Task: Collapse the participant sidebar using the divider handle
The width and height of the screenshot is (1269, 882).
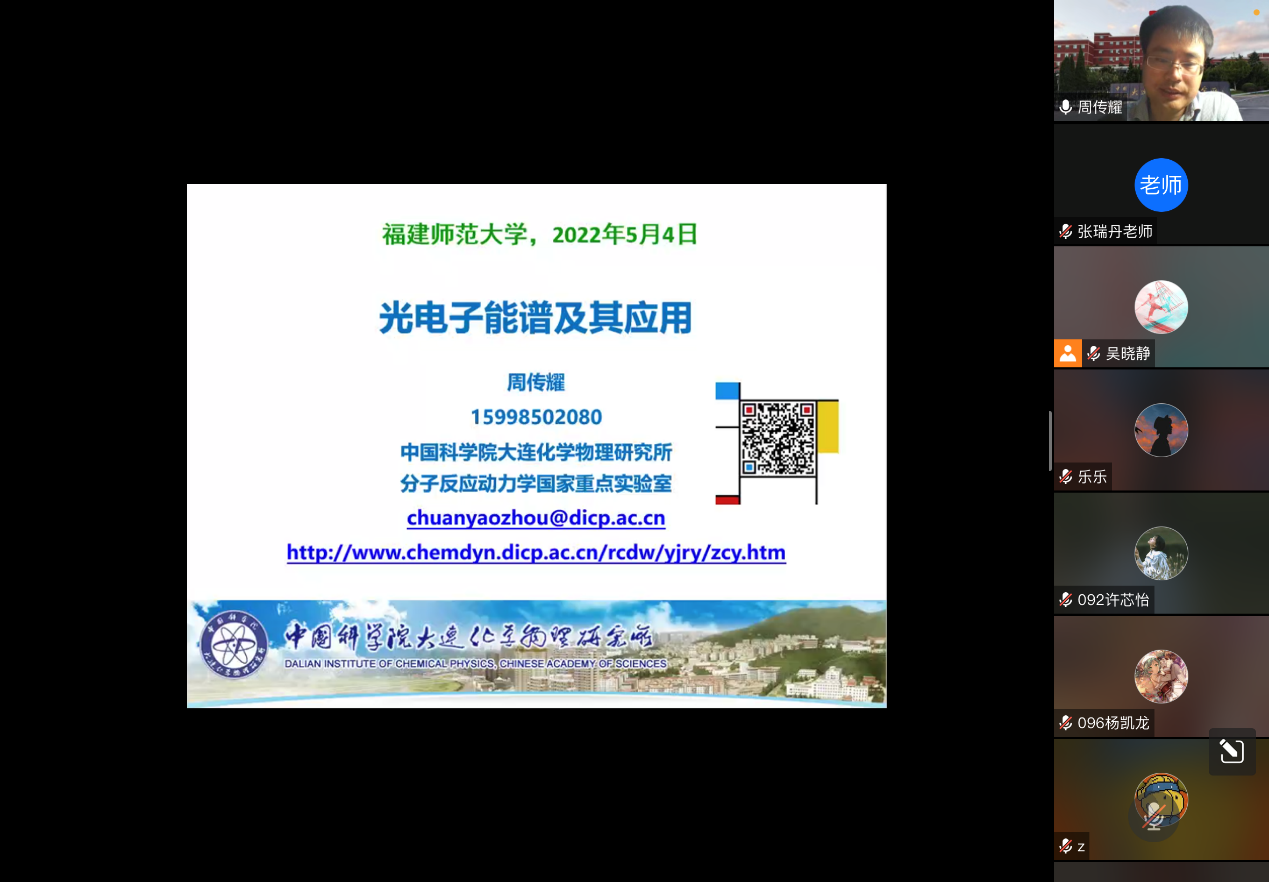Action: (1050, 440)
